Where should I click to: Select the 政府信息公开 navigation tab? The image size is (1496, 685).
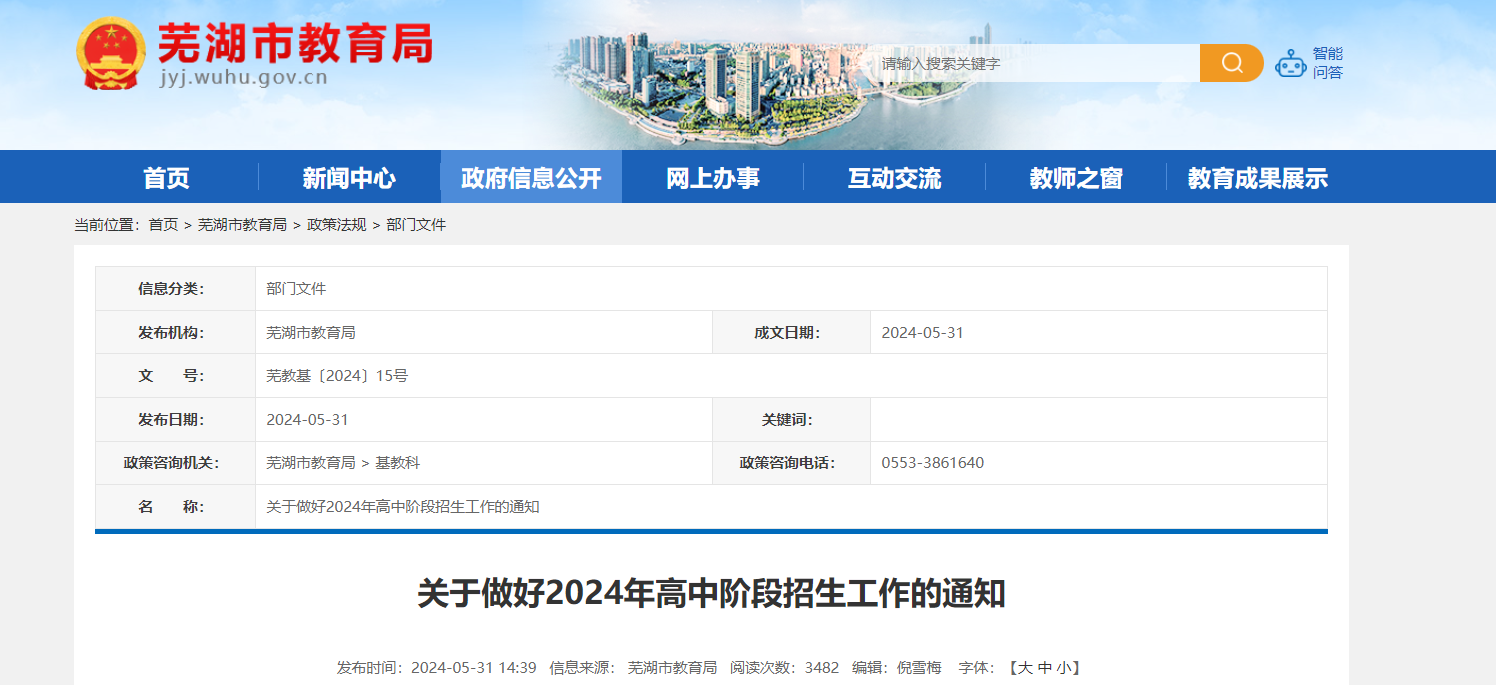[531, 178]
